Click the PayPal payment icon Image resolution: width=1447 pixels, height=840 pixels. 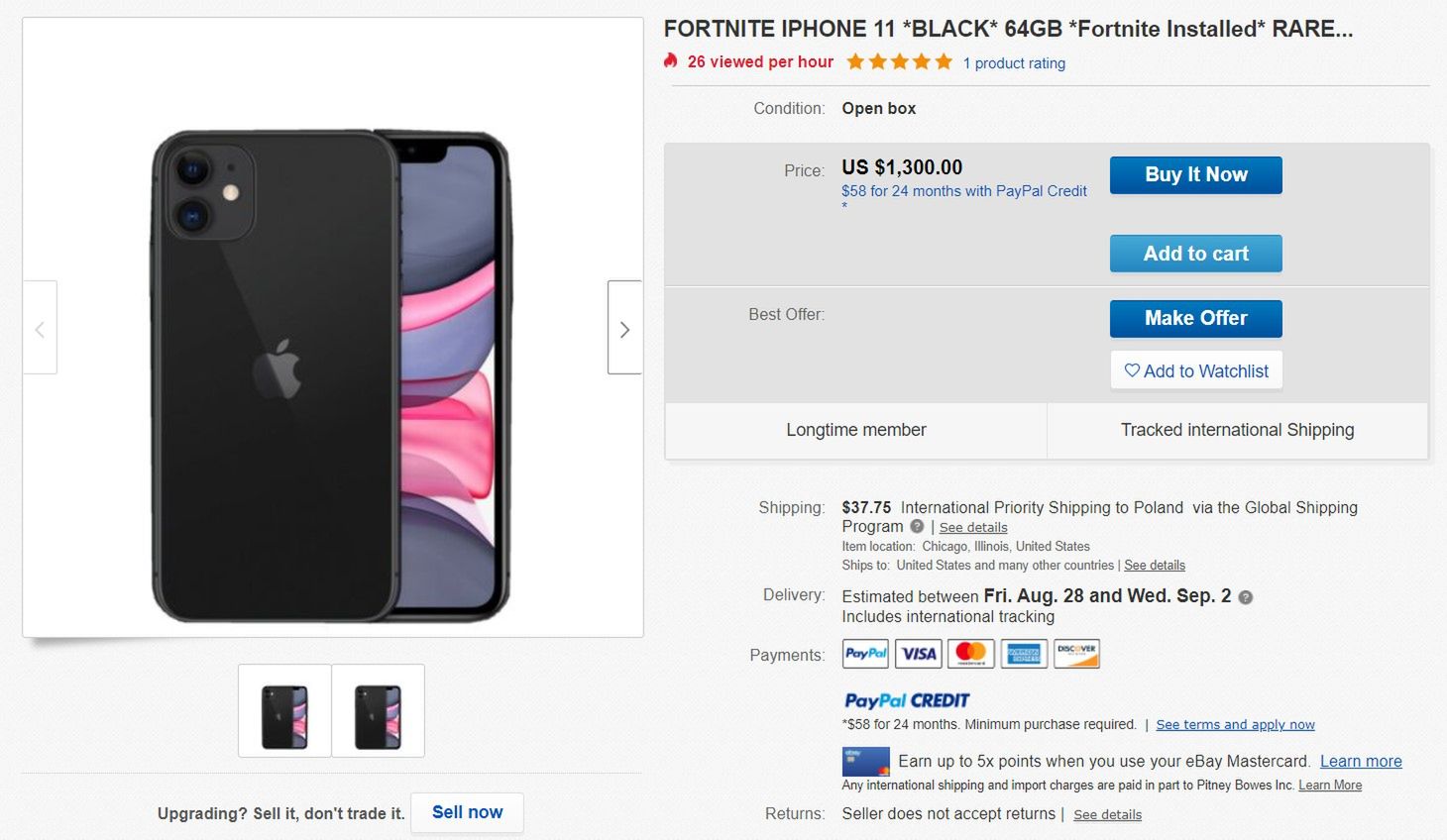pos(865,654)
